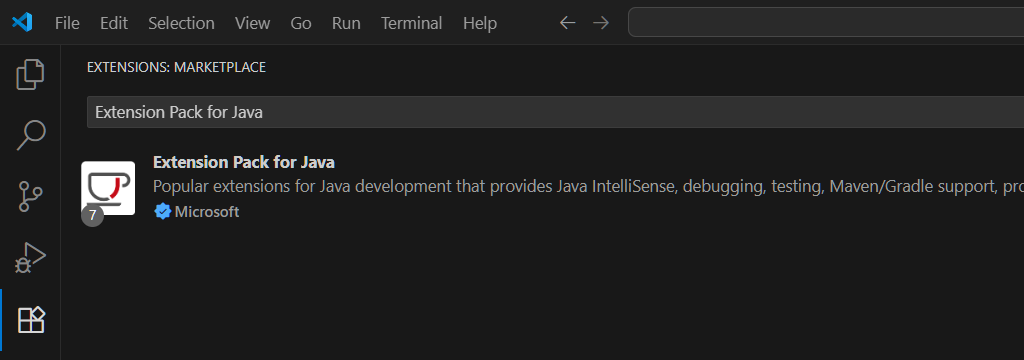Viewport: 1024px width, 360px height.
Task: Open the Run menu
Action: pos(345,23)
